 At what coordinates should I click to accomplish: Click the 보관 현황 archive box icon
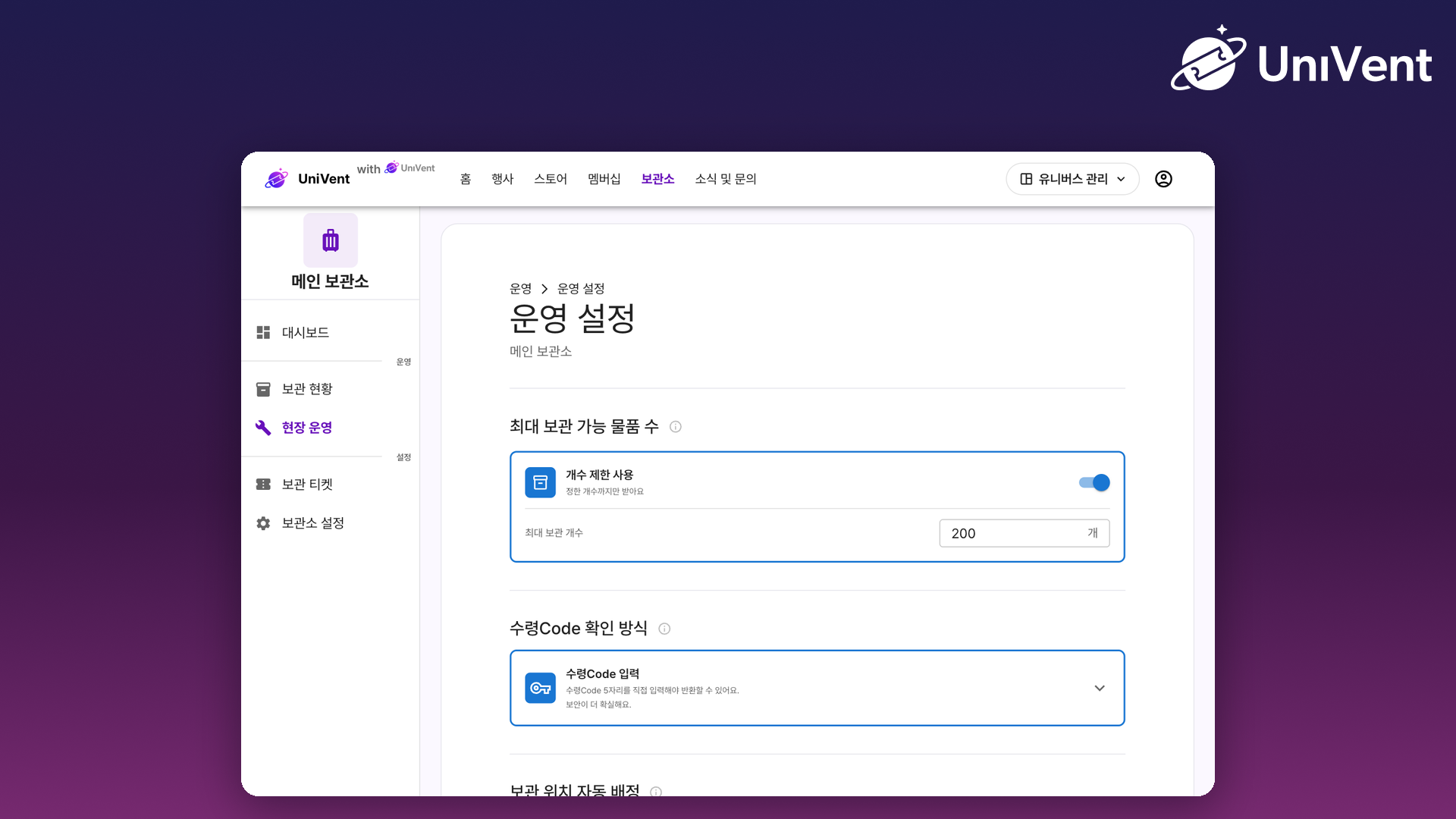coord(263,389)
